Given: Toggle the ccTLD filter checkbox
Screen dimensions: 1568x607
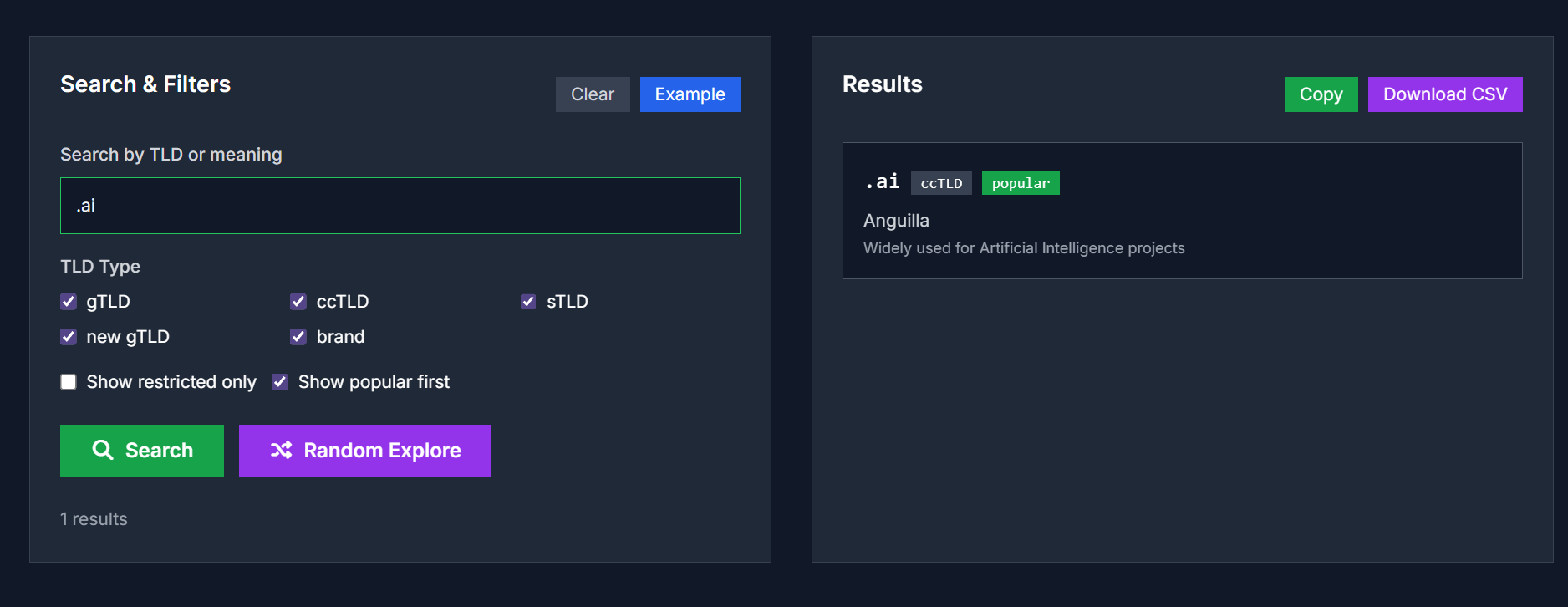Looking at the screenshot, I should 298,302.
